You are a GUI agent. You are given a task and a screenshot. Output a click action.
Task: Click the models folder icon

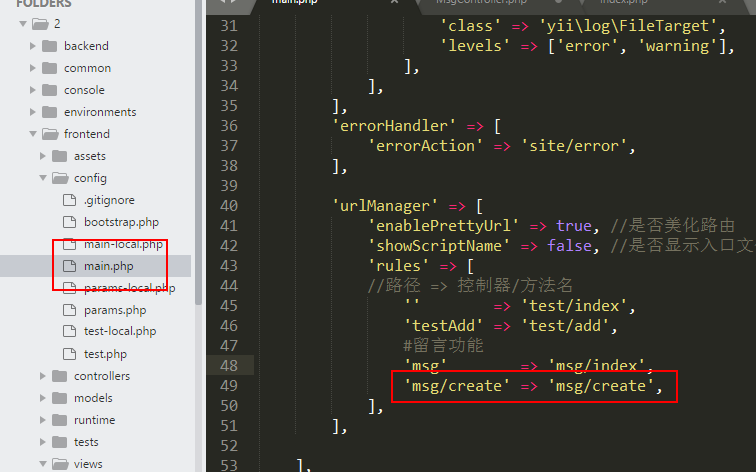pos(59,398)
